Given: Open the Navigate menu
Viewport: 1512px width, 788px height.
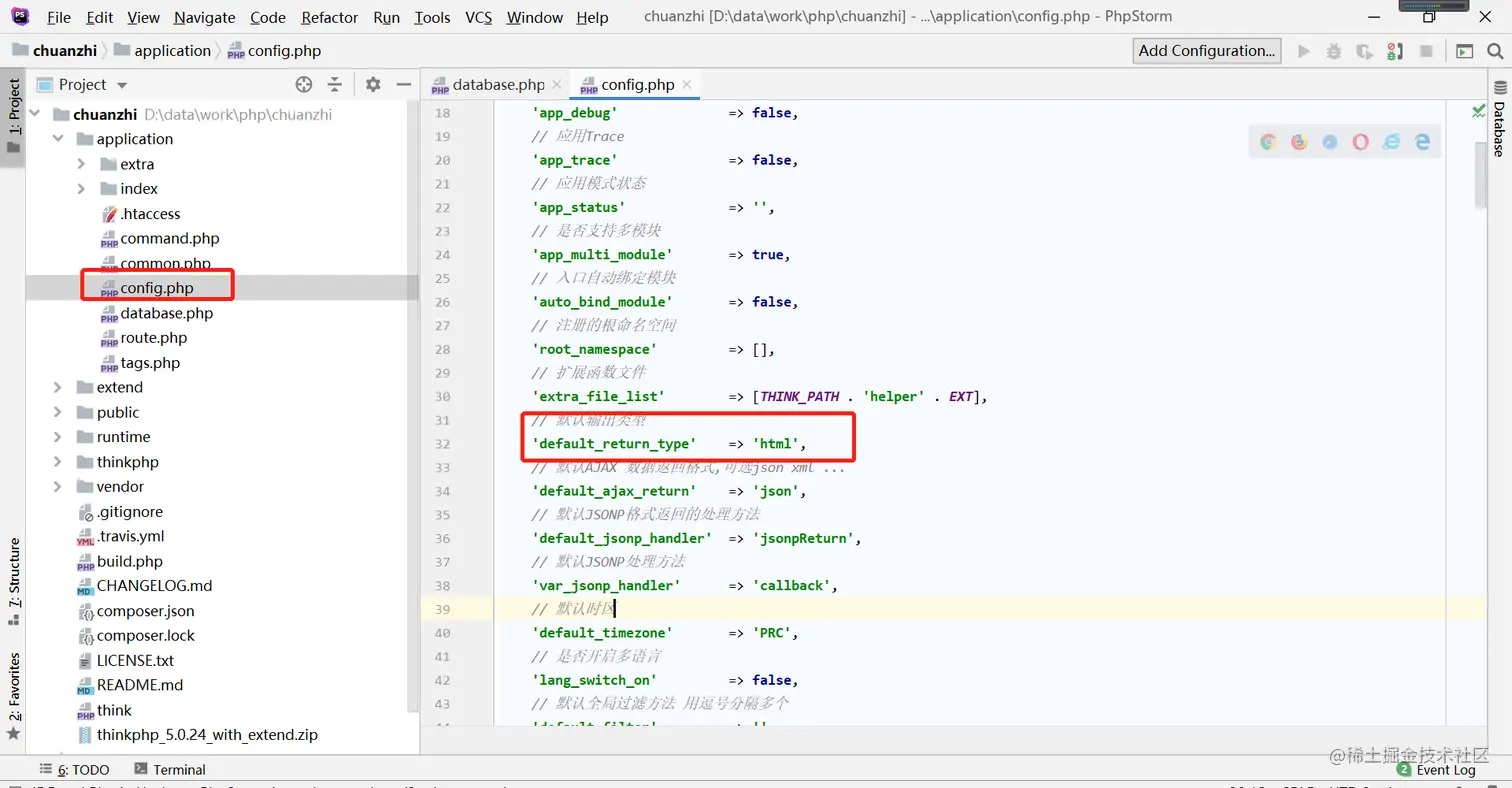Looking at the screenshot, I should 204,17.
